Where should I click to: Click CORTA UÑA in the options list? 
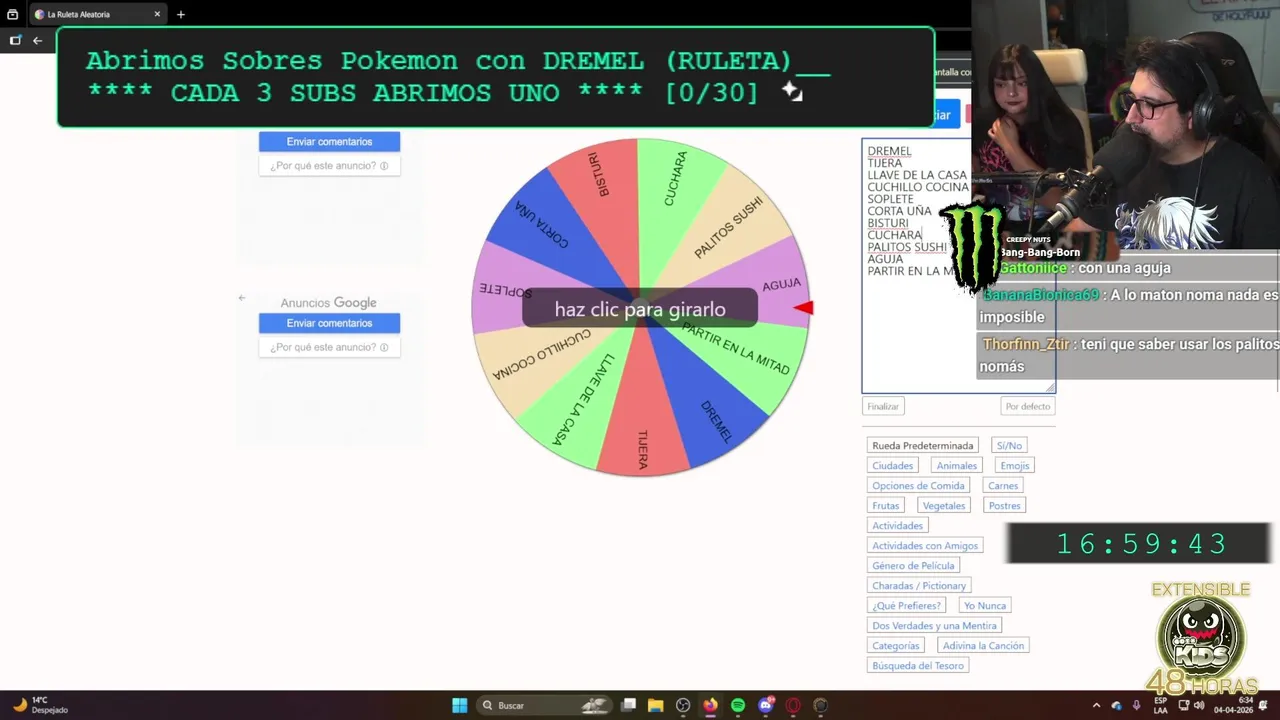(x=899, y=211)
